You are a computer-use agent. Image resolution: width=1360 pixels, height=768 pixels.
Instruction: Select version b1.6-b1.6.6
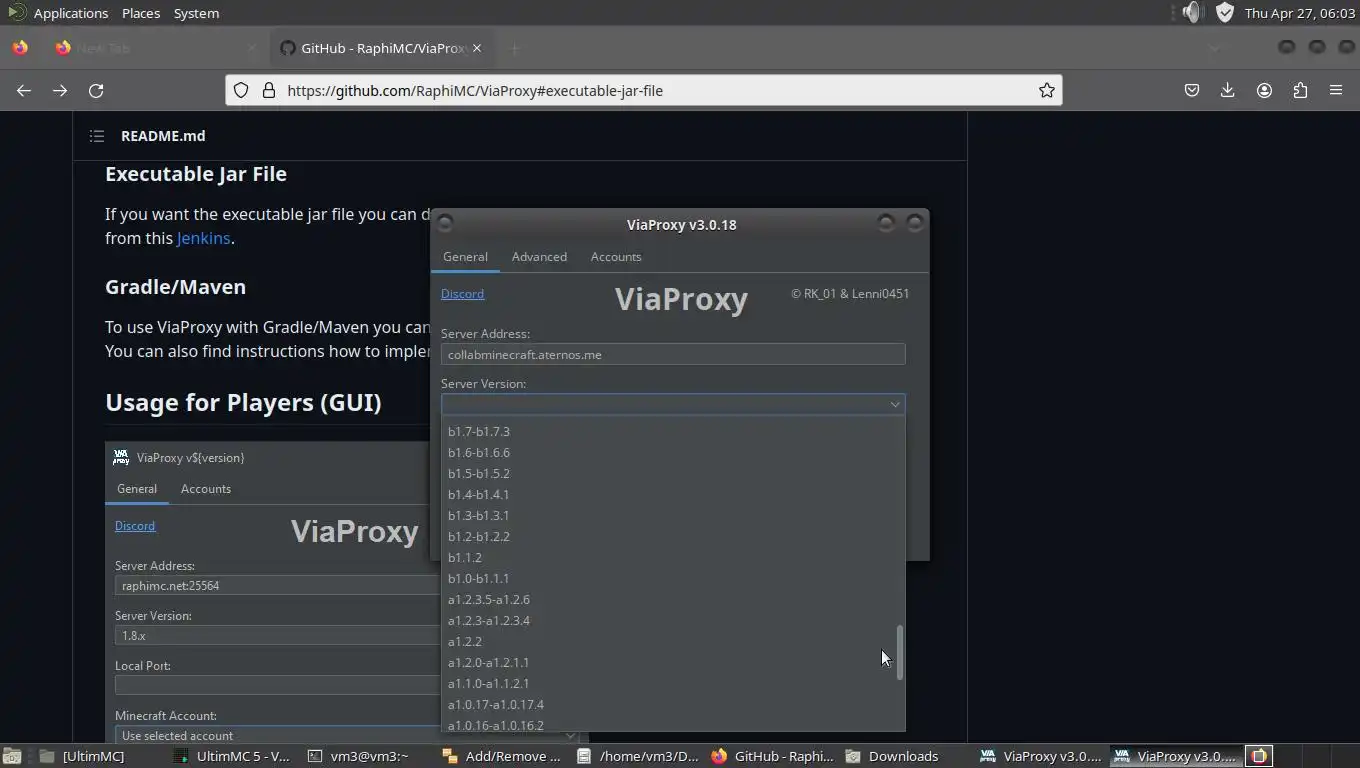tap(673, 453)
